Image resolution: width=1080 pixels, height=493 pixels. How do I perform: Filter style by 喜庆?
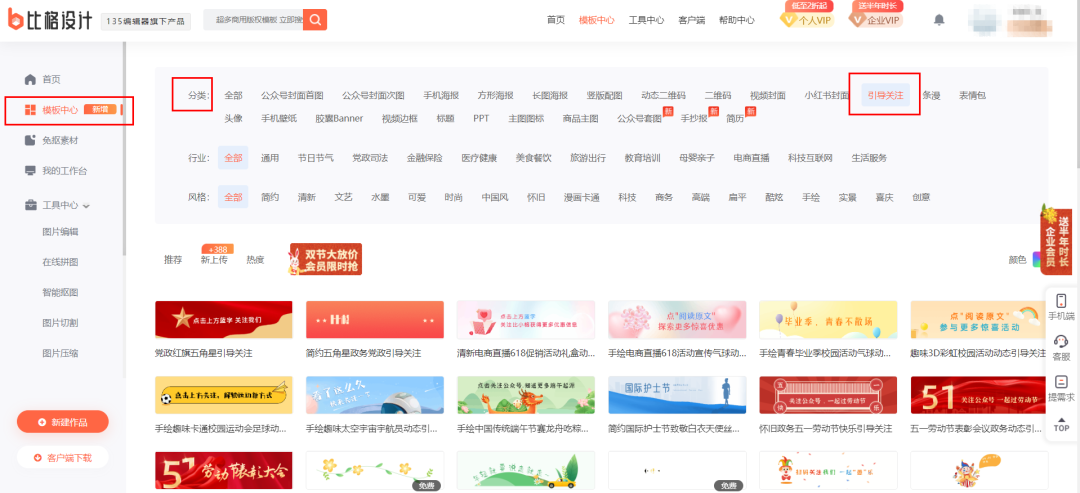(884, 197)
